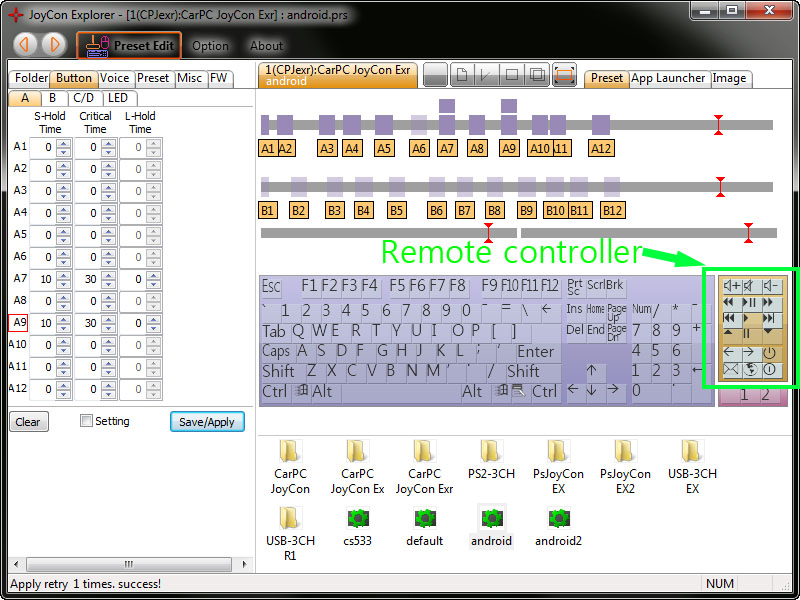Switch to the Voice tab

click(114, 78)
